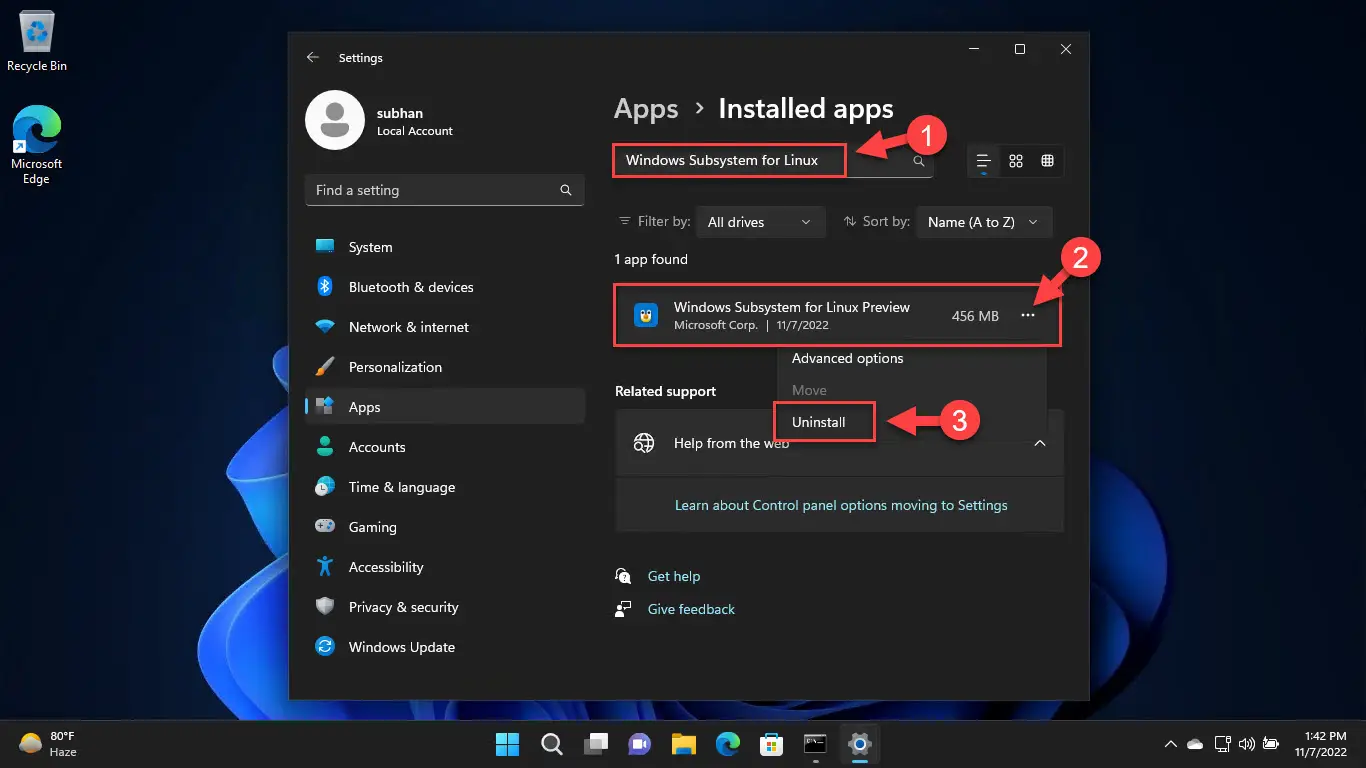Click the subhan user avatar picture
This screenshot has width=1366, height=768.
tap(334, 120)
